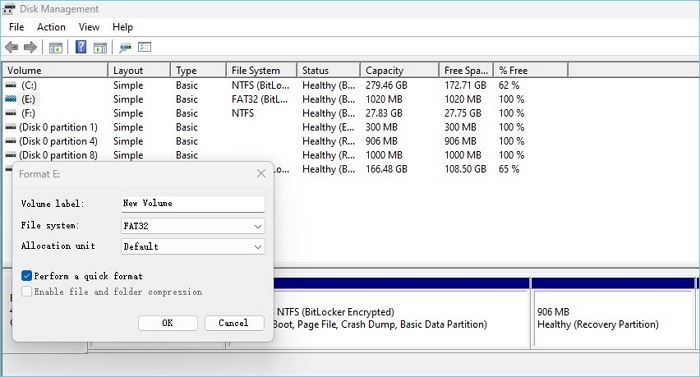Viewport: 700px width, 377px height.
Task: Select the (E:) volume drive icon
Action: 11,99
